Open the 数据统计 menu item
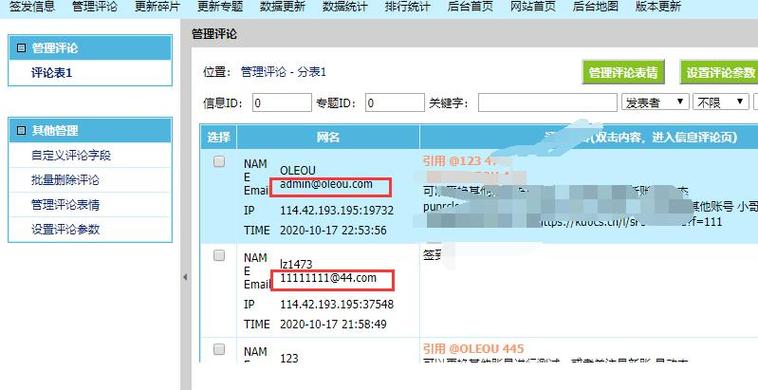The image size is (758, 390). 345,7
